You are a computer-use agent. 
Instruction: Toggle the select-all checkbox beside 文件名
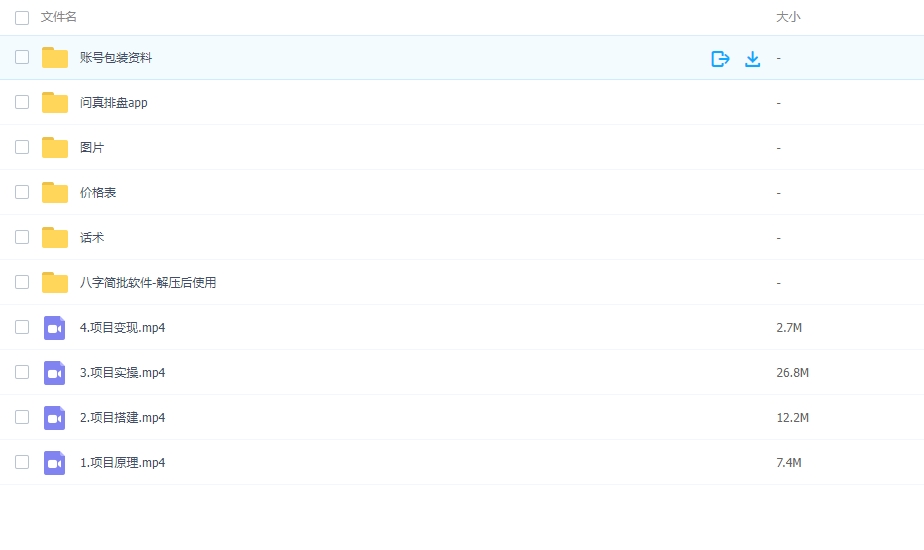(x=22, y=17)
